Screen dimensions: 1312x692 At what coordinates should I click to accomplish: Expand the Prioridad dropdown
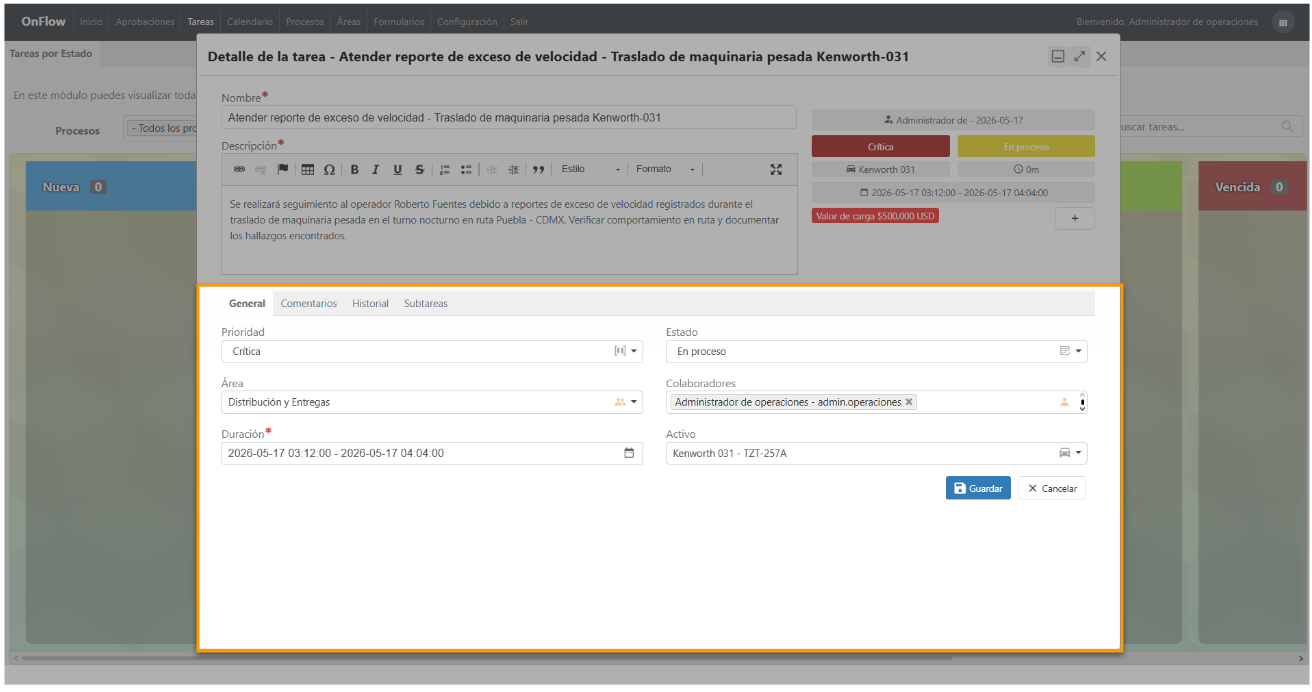432,351
